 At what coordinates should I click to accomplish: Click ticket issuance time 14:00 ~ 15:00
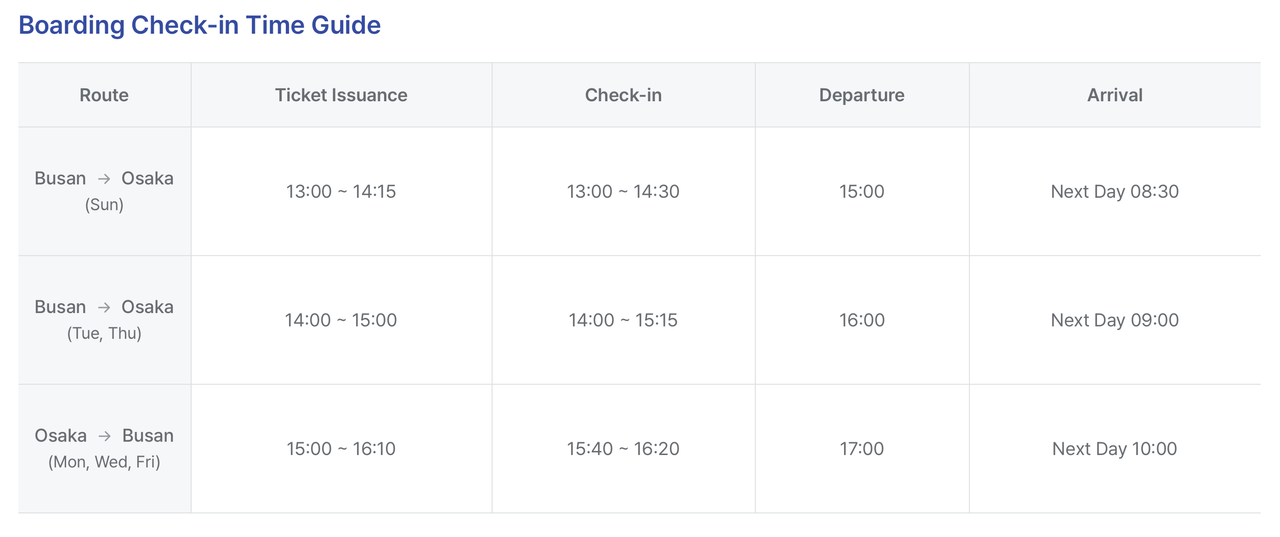click(x=341, y=320)
